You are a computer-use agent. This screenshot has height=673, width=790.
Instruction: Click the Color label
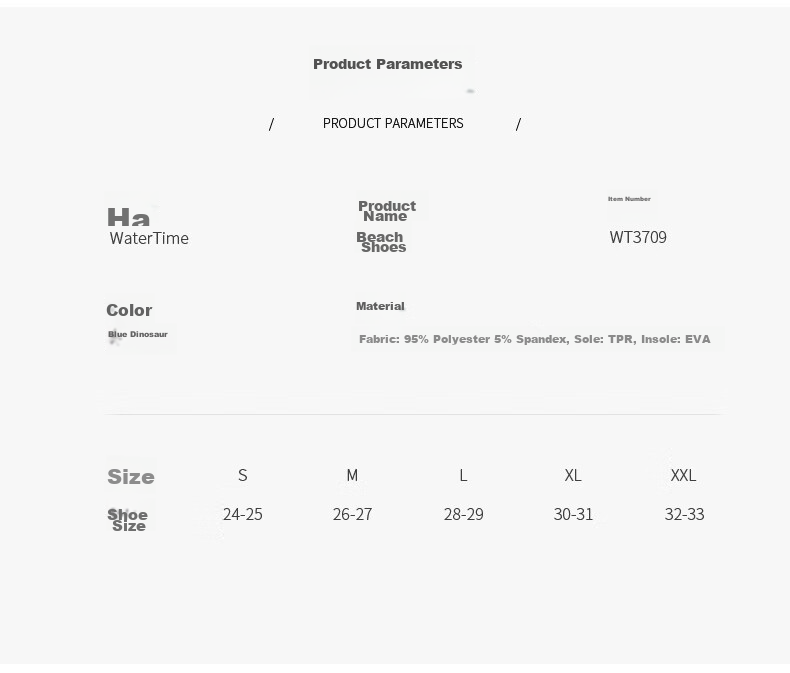point(129,310)
